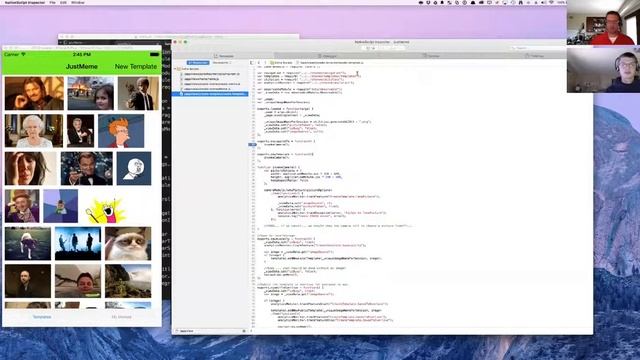The width and height of the screenshot is (640, 360).
Task: Click the search field in inspector toolbar
Action: pos(538,48)
